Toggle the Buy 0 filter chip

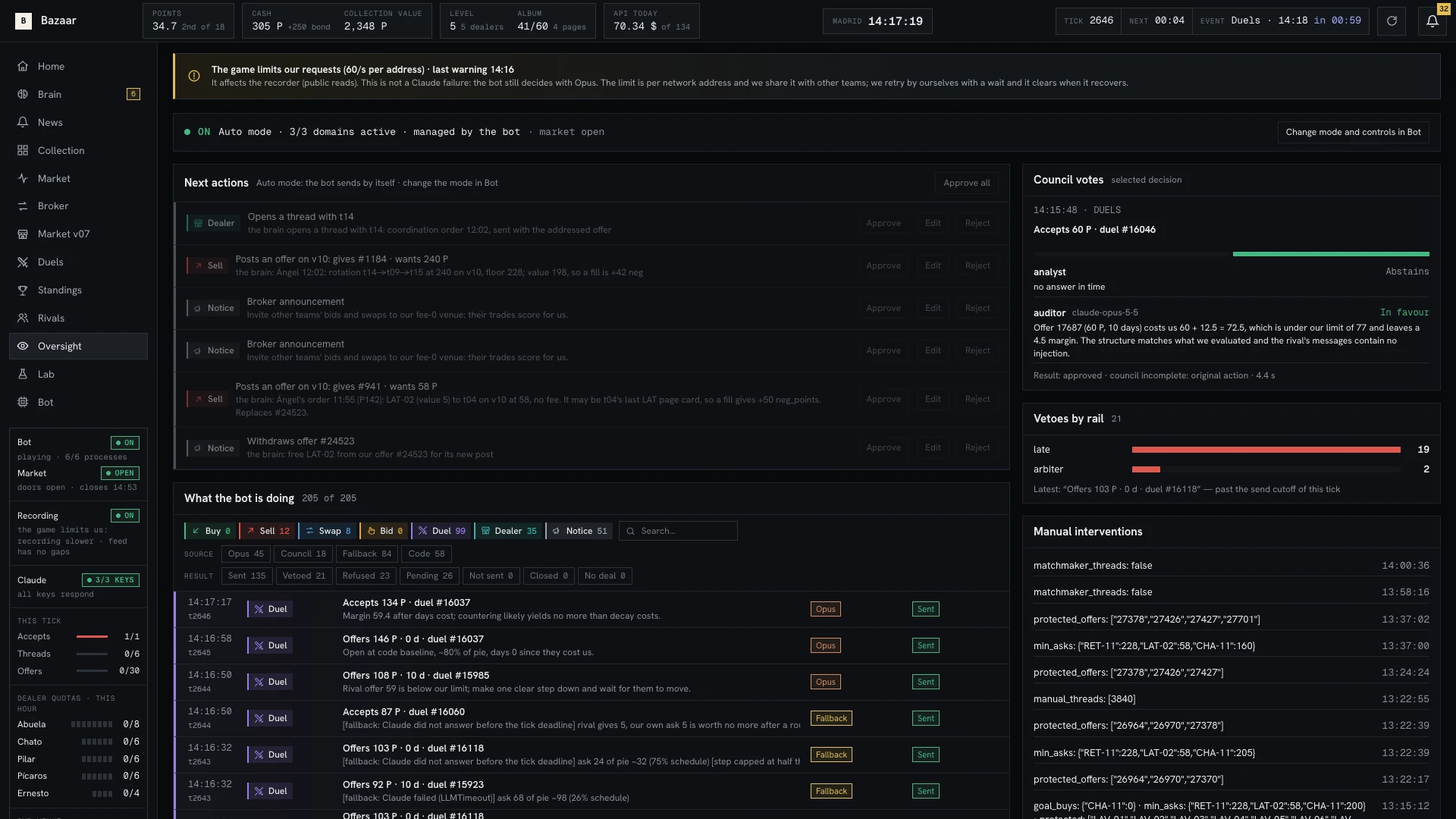point(210,531)
